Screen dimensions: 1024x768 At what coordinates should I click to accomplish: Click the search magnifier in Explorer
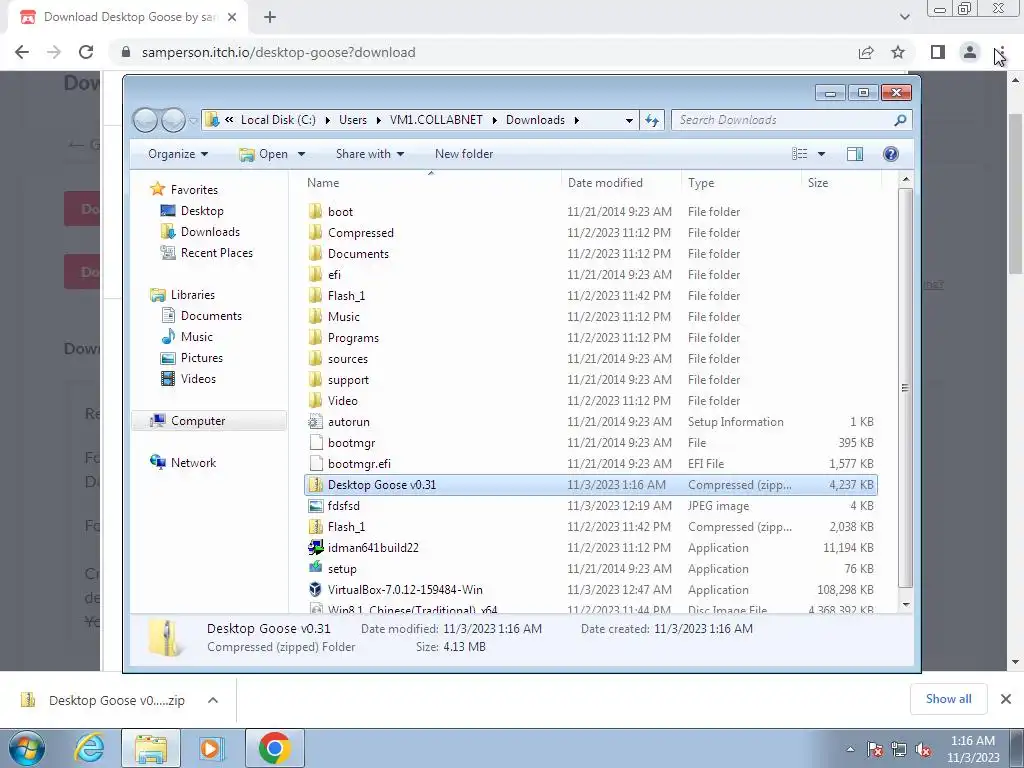tap(900, 120)
